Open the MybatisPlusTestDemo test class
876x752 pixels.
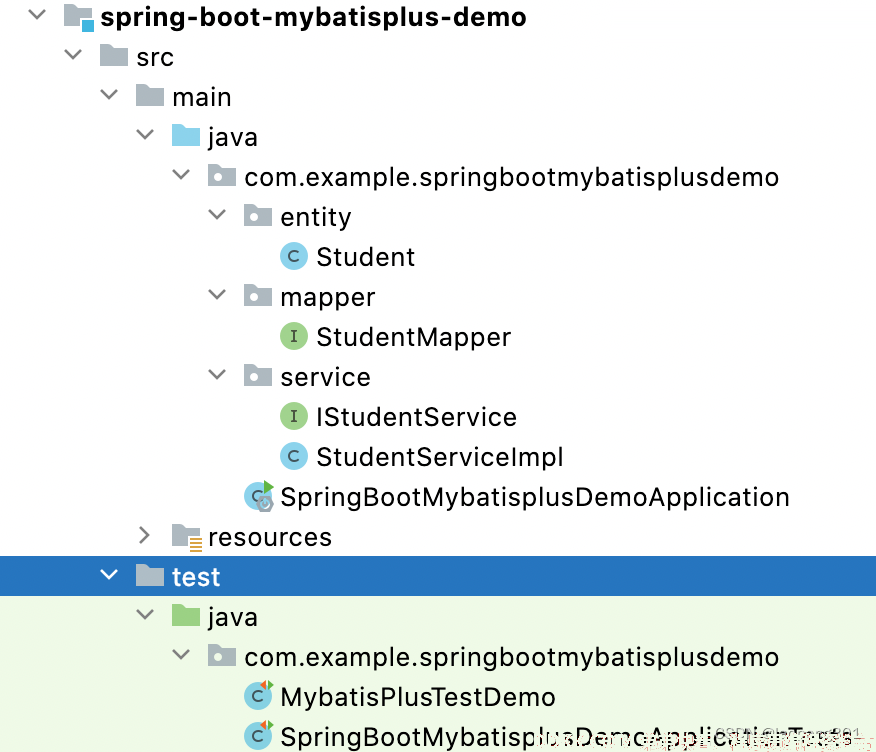418,698
